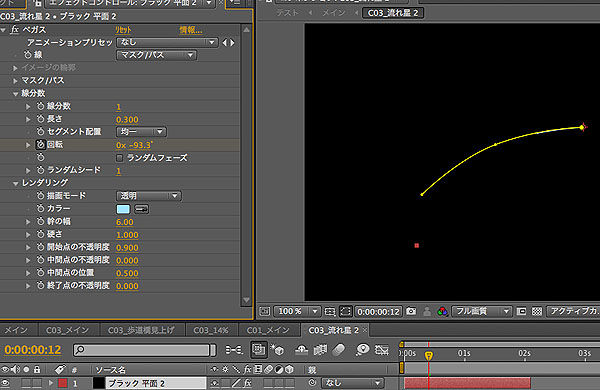Select the next animation preset arrow
This screenshot has width=600, height=390.
pos(232,42)
